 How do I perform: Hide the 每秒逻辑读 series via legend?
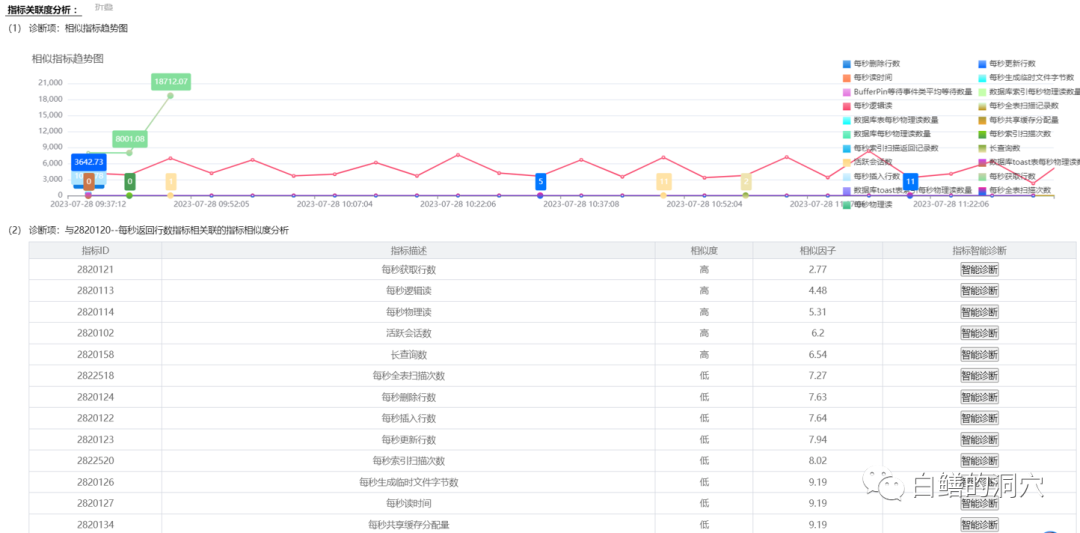[848, 105]
